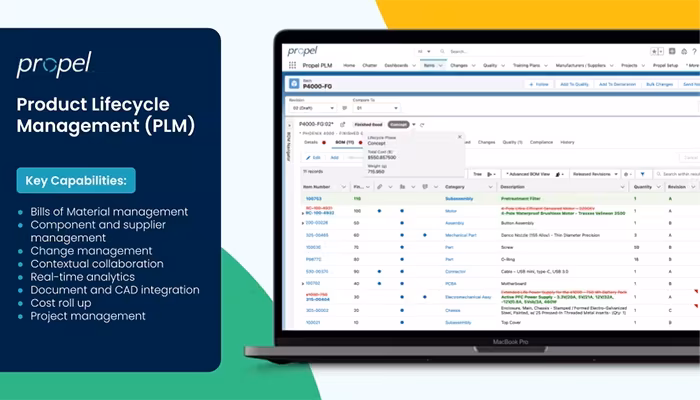This screenshot has width=700, height=400.
Task: Open the Description column menu
Action: point(622,187)
